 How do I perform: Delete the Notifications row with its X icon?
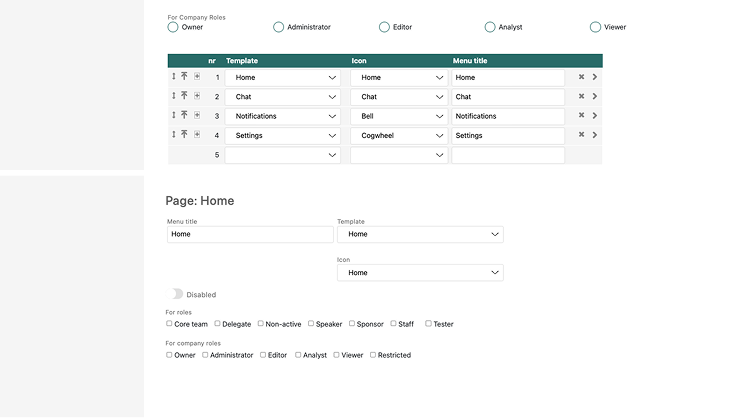coord(581,115)
